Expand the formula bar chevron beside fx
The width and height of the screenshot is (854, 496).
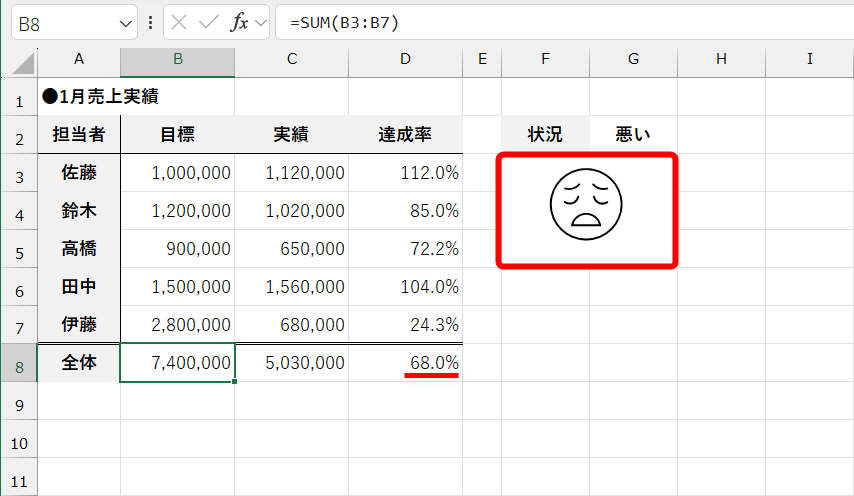click(261, 23)
